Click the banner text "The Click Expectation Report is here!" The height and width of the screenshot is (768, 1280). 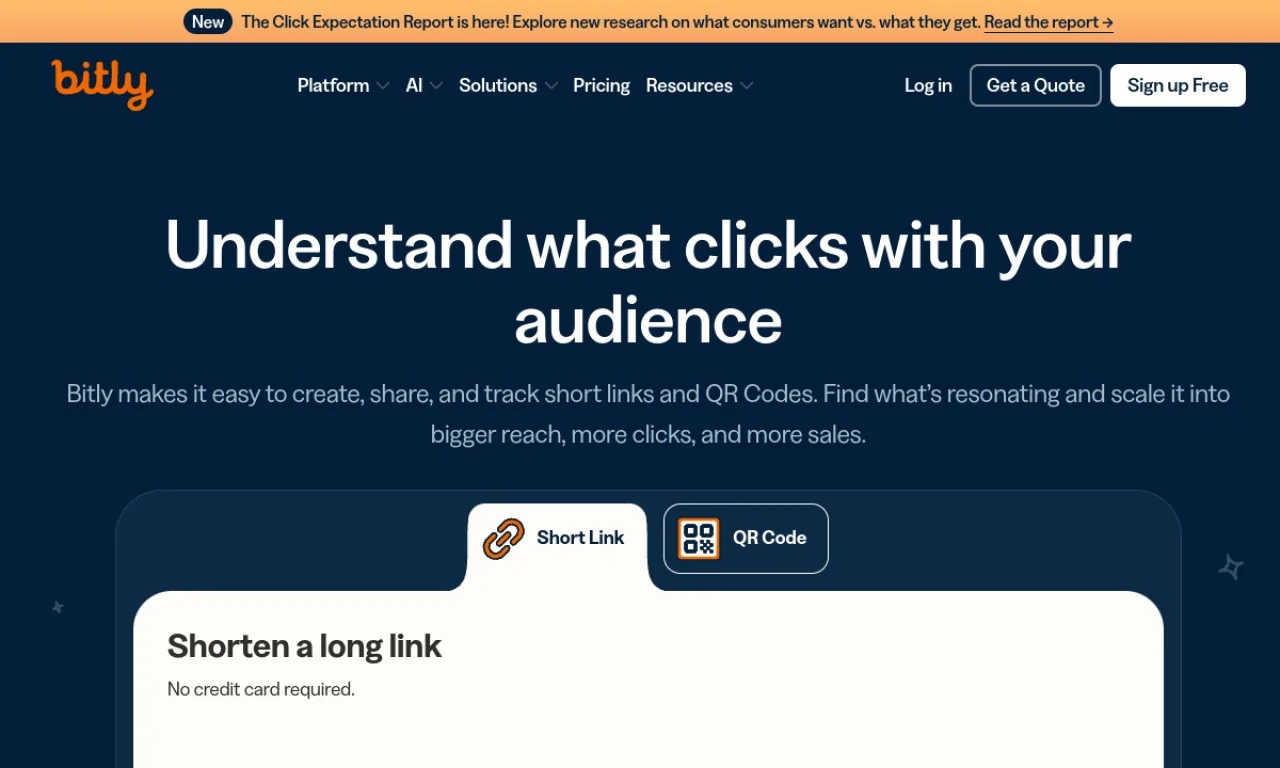[374, 21]
